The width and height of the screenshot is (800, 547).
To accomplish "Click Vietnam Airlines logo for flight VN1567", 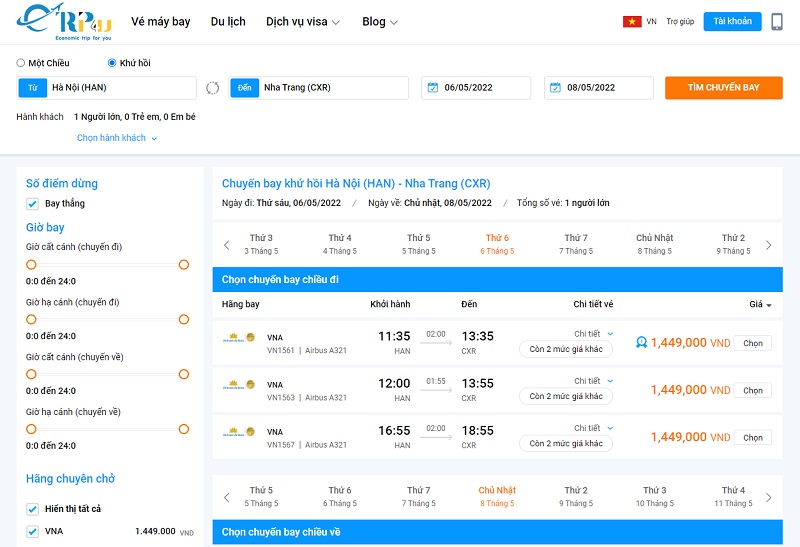I will point(239,432).
